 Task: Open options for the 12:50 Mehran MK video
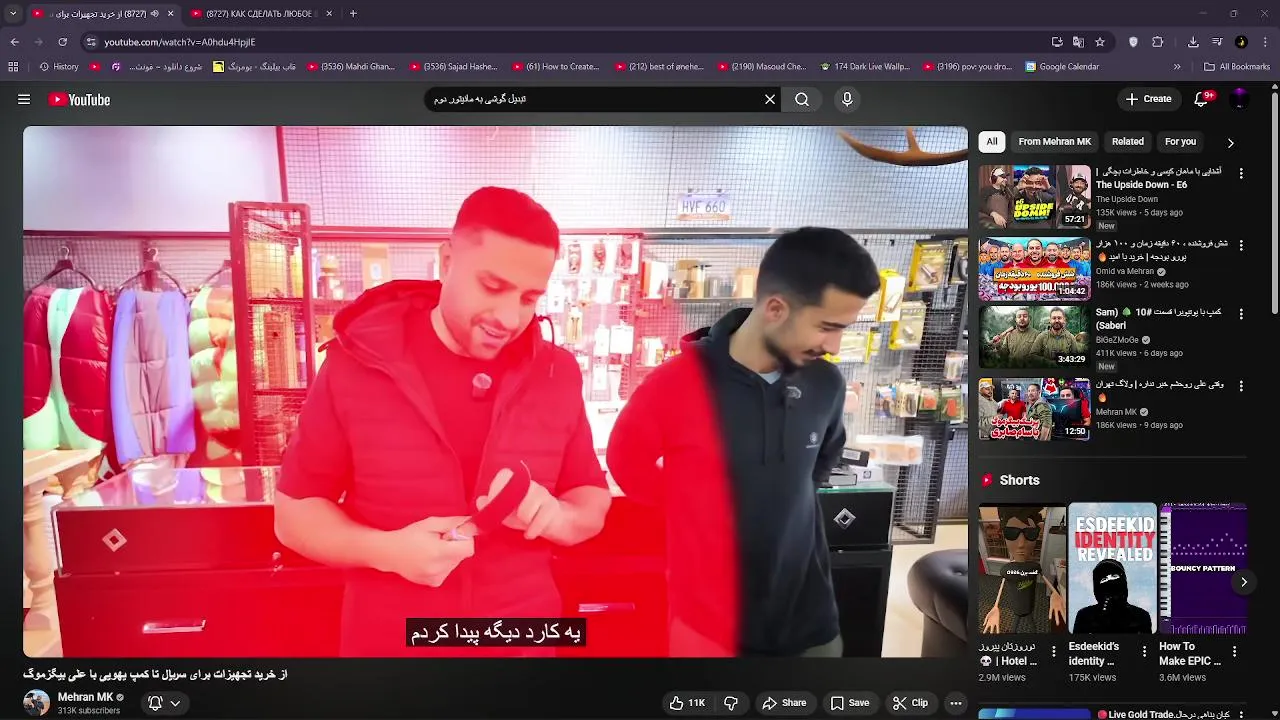click(1241, 386)
